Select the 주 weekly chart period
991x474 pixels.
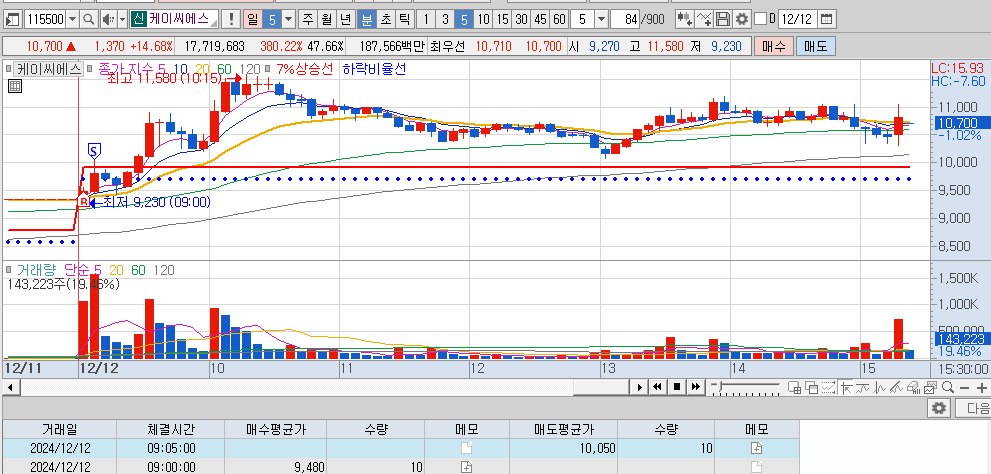click(307, 19)
